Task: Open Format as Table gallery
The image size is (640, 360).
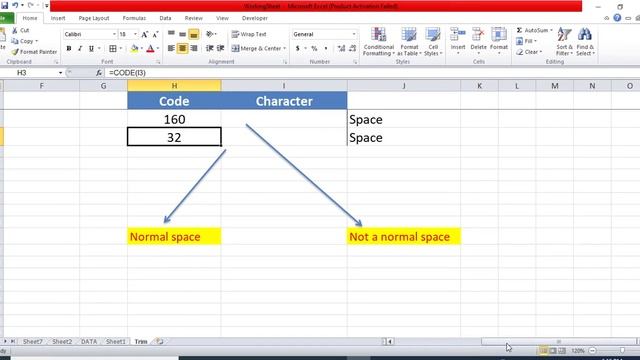Action: [x=409, y=42]
